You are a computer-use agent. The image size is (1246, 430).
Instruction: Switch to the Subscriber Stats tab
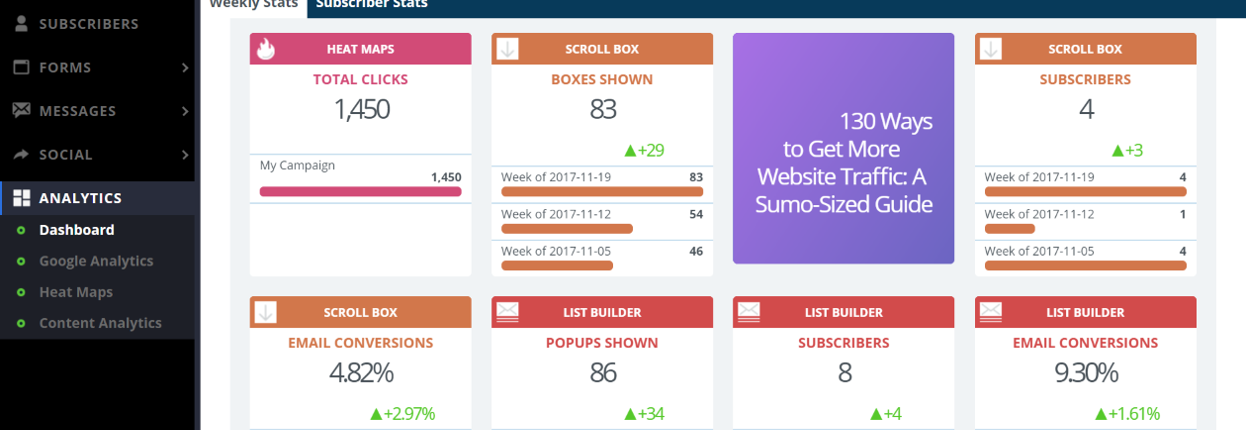[x=371, y=5]
